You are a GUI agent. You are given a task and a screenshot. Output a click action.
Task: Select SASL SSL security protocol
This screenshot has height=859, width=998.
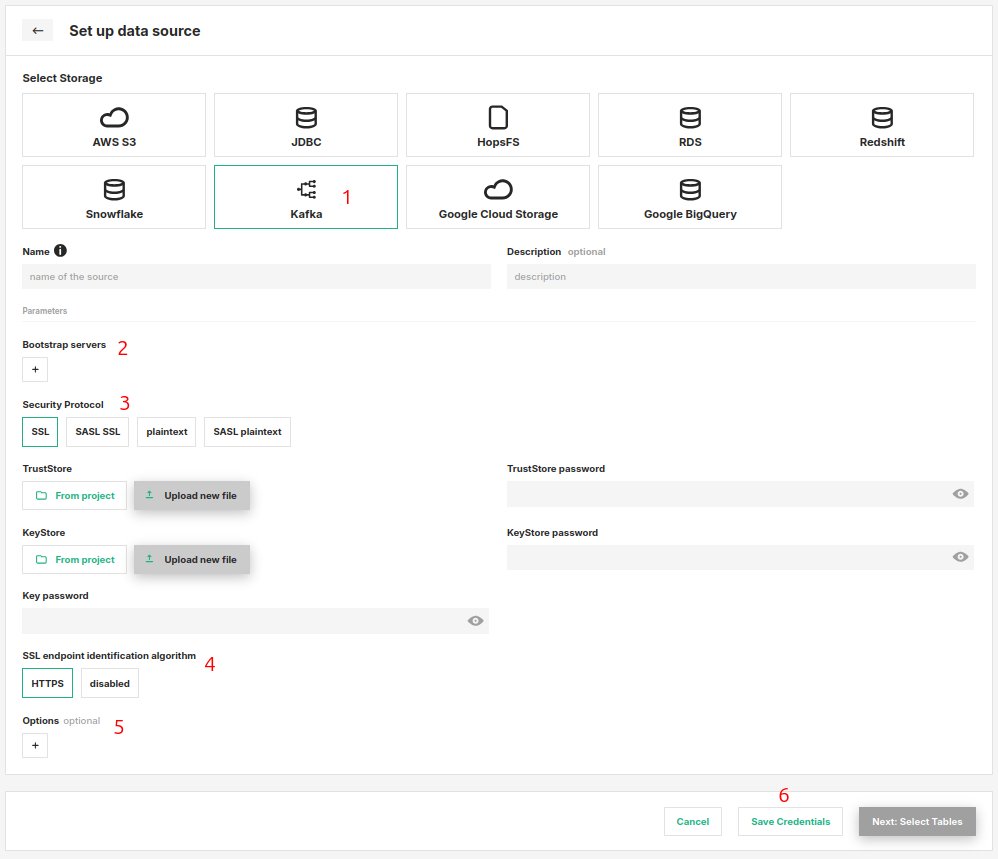point(98,432)
